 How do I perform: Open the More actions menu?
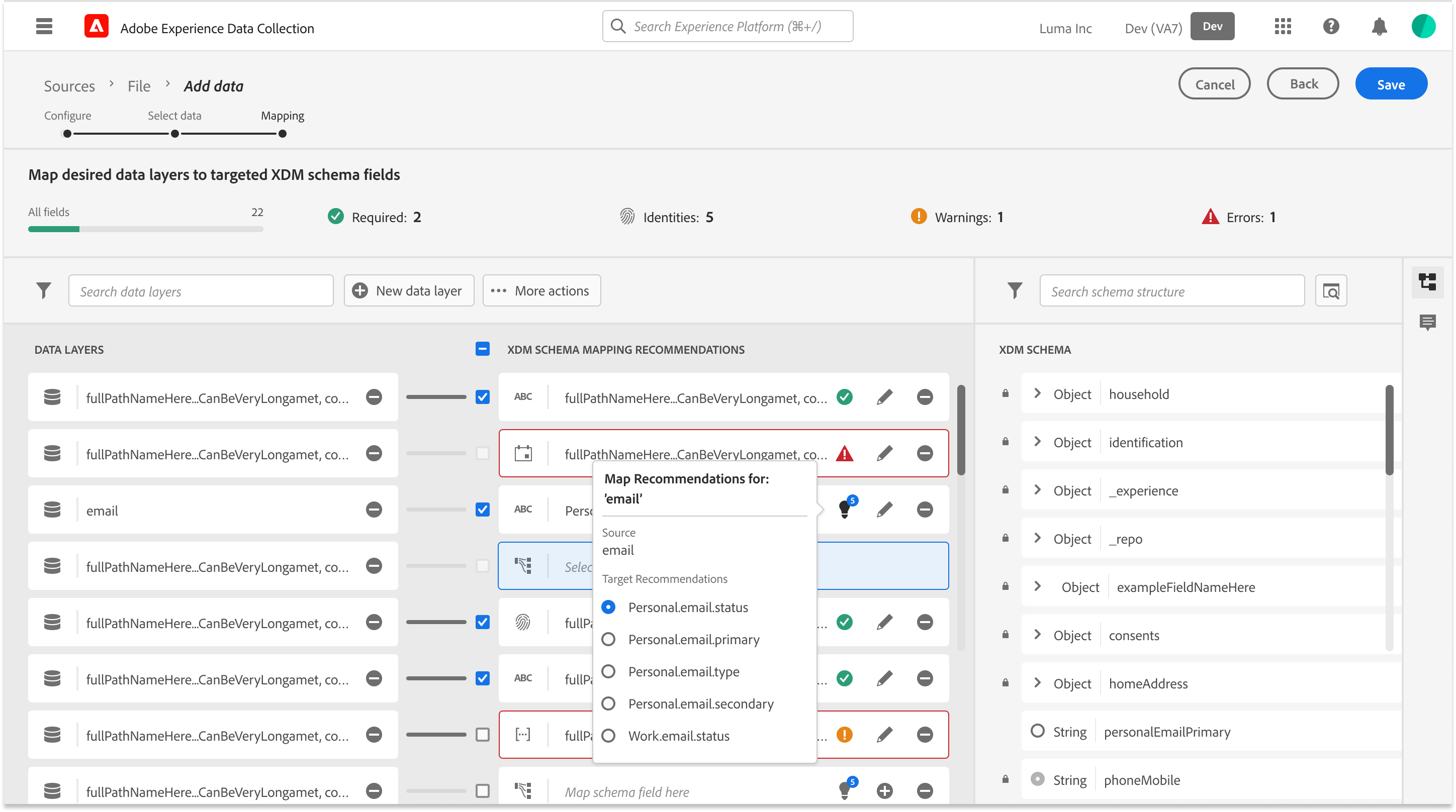tap(541, 290)
